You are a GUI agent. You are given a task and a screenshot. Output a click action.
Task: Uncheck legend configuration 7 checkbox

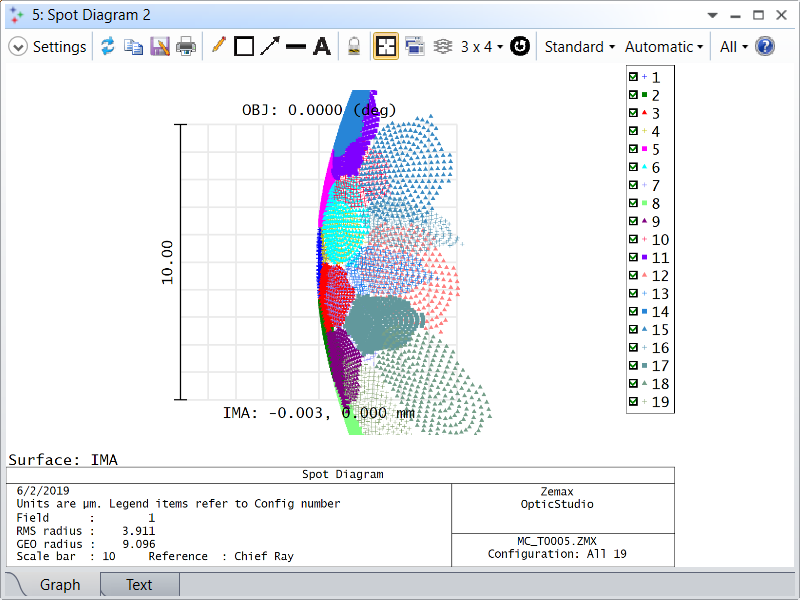(633, 185)
